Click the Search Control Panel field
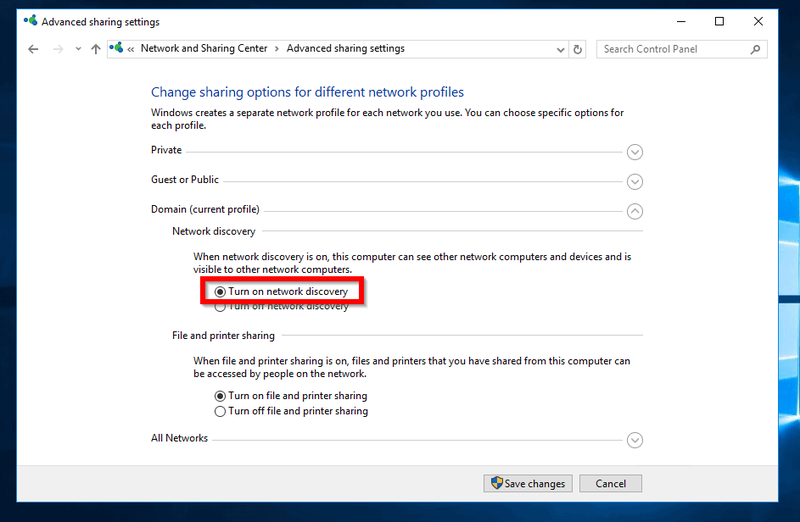Screen dimensions: 800x522 [x=682, y=49]
